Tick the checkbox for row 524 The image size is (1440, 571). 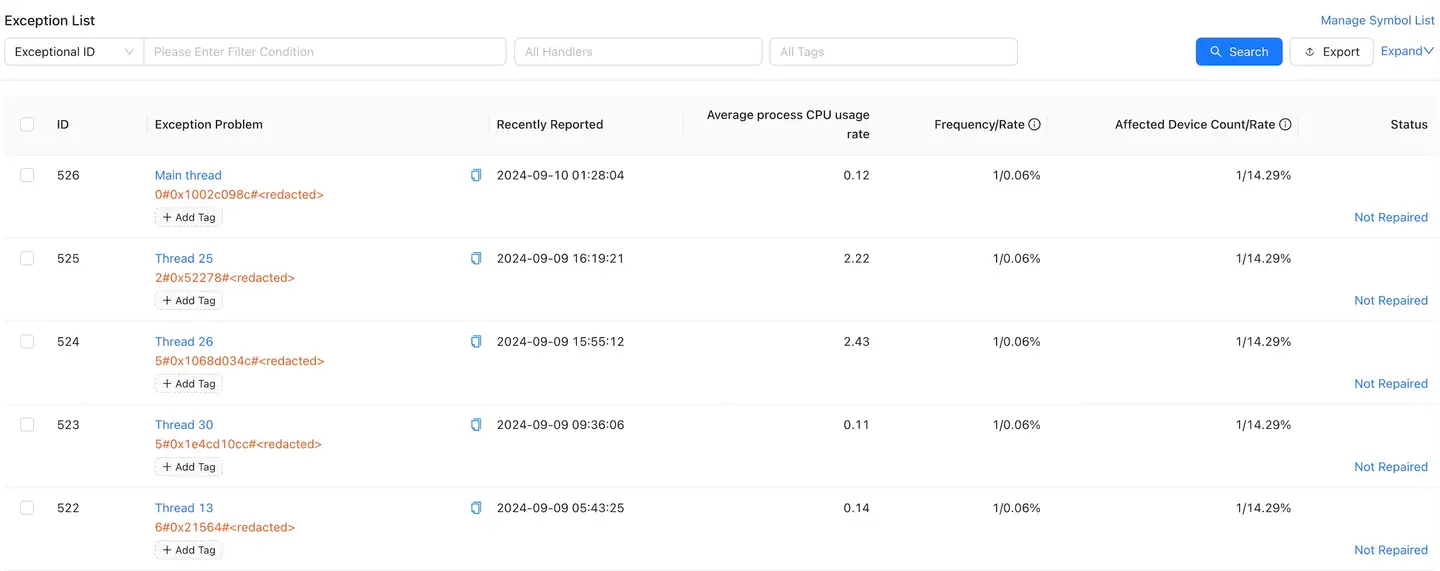(27, 341)
